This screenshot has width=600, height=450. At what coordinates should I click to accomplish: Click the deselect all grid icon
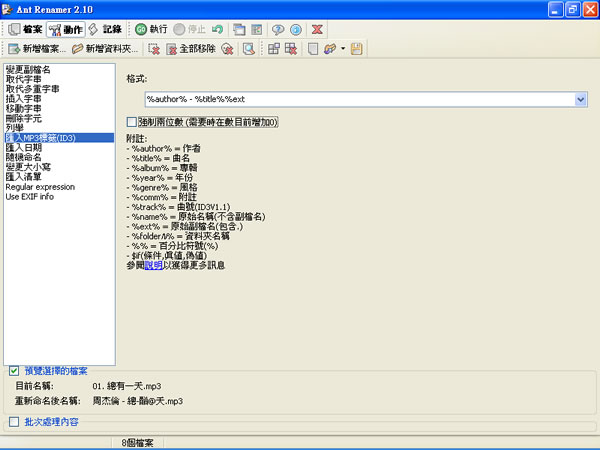291,49
